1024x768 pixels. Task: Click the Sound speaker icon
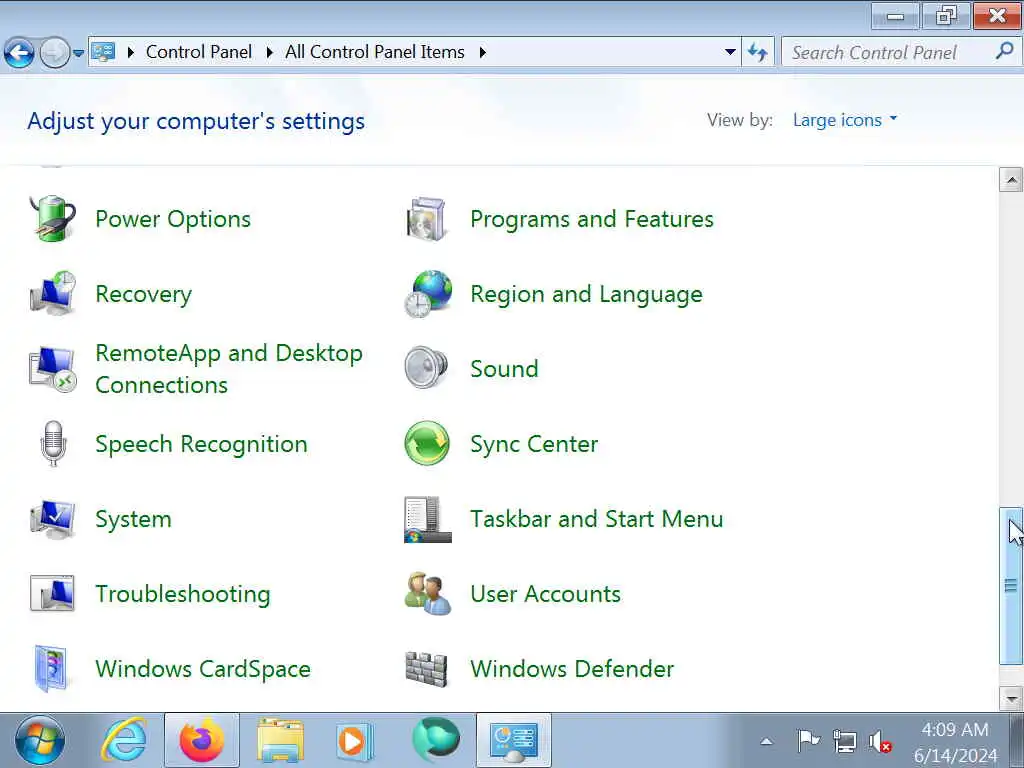pyautogui.click(x=426, y=368)
